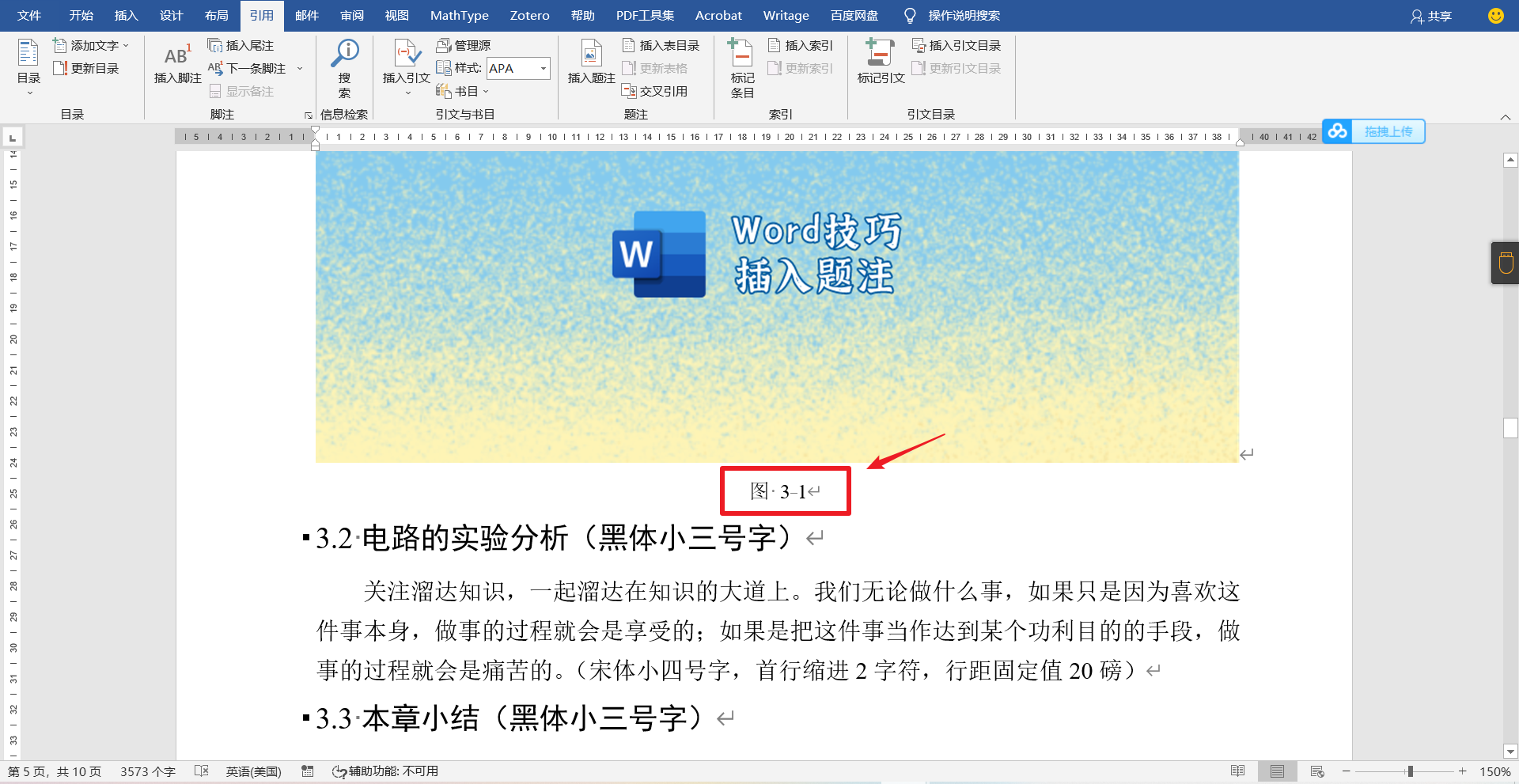This screenshot has height=784, width=1519.
Task: Open the Acrobat tab
Action: coord(718,16)
